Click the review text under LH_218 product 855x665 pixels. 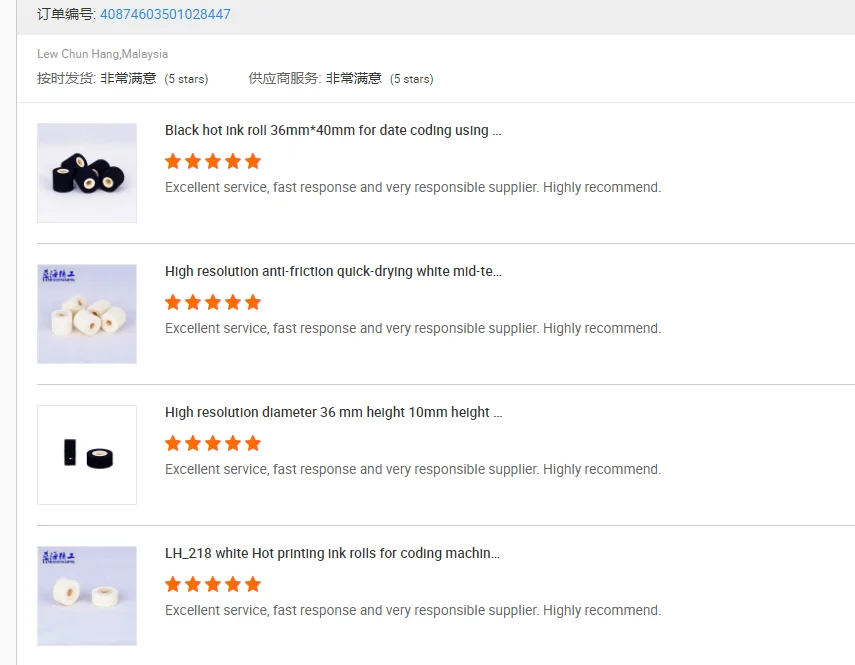pyautogui.click(x=412, y=610)
